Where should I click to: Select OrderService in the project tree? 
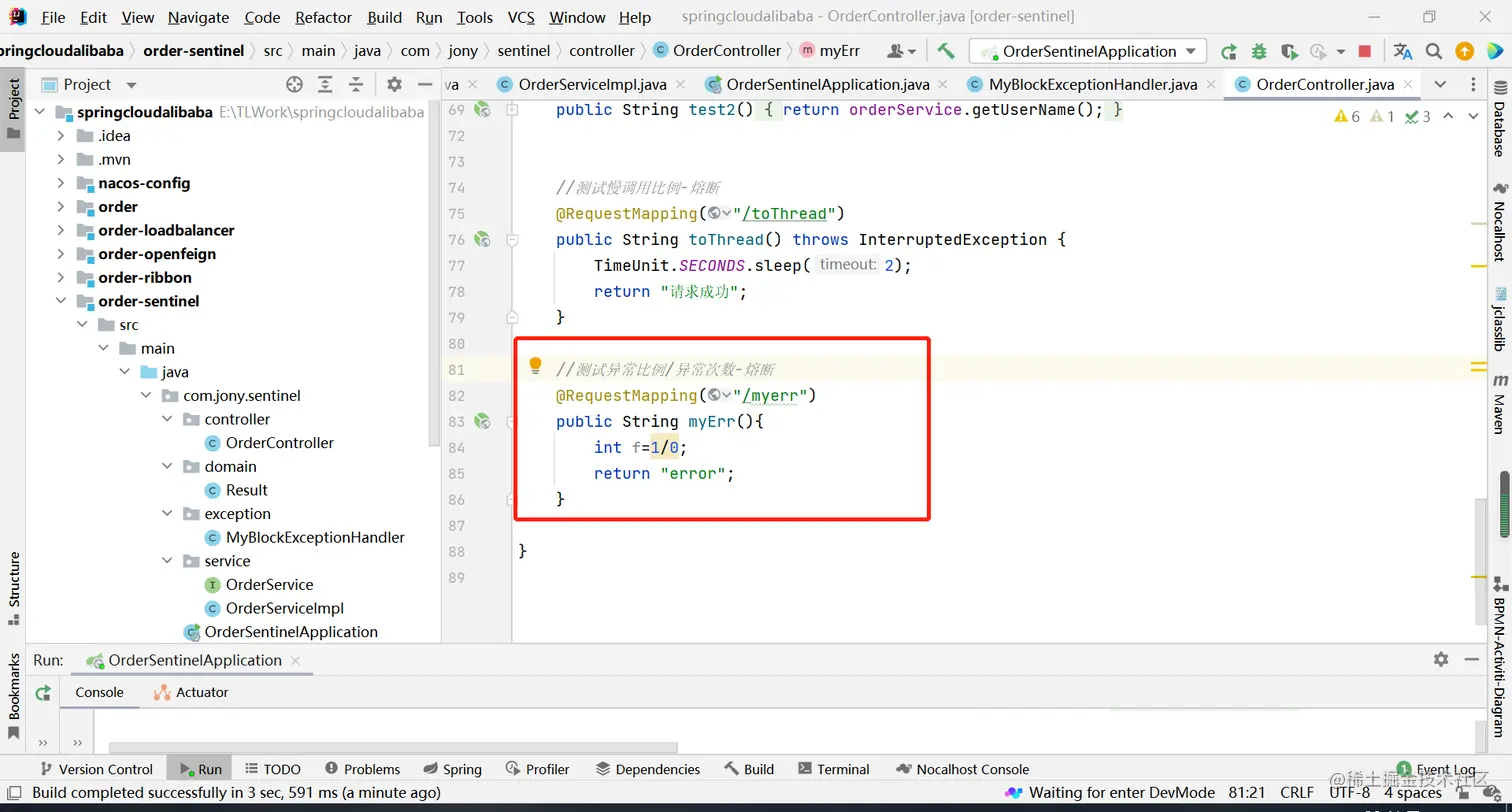[269, 585]
